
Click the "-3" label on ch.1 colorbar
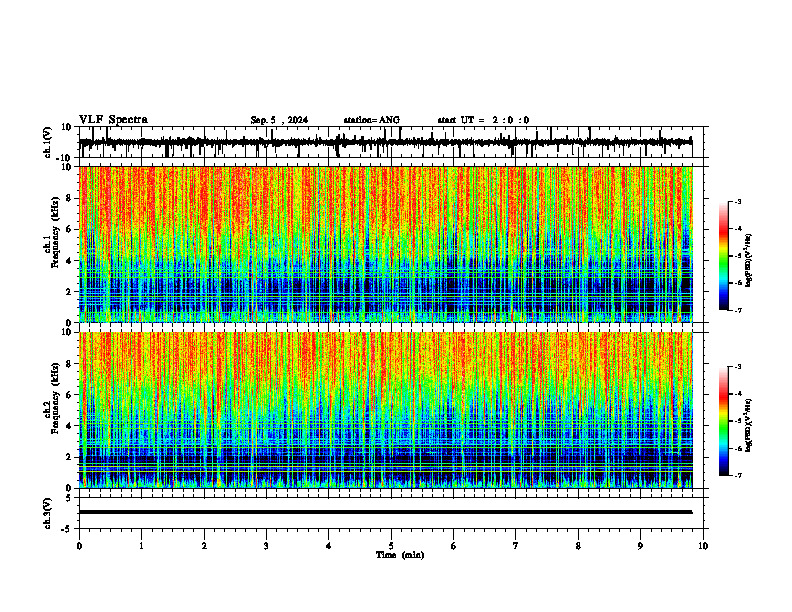(x=737, y=202)
